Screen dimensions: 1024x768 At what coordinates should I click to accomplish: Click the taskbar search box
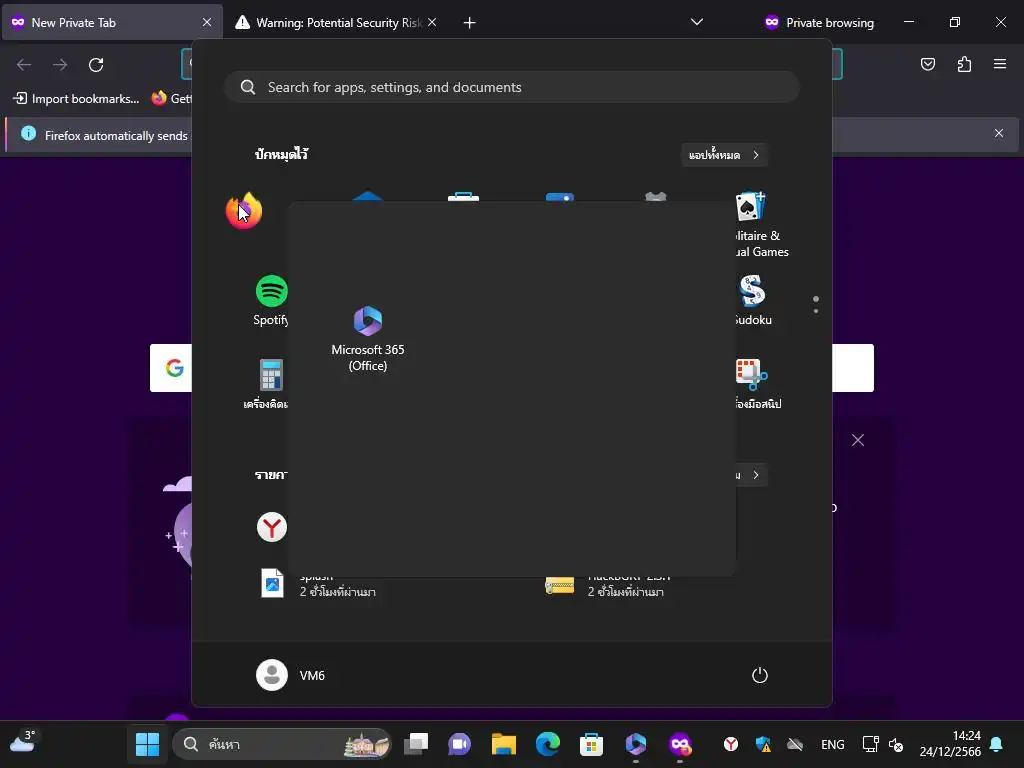[x=282, y=744]
